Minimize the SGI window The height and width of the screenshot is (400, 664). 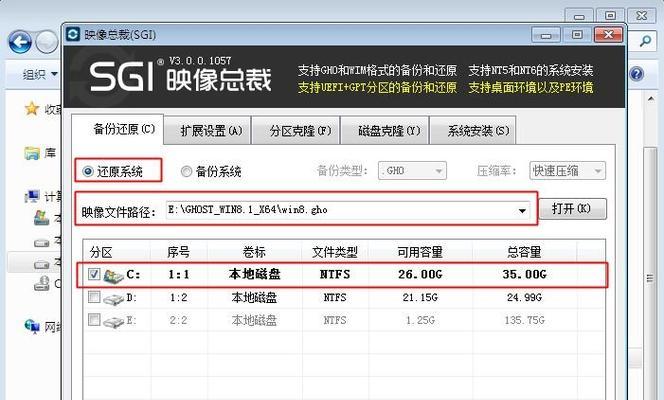pos(546,35)
